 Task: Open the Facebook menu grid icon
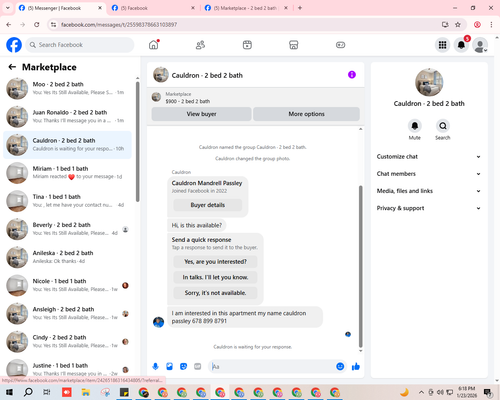[442, 45]
